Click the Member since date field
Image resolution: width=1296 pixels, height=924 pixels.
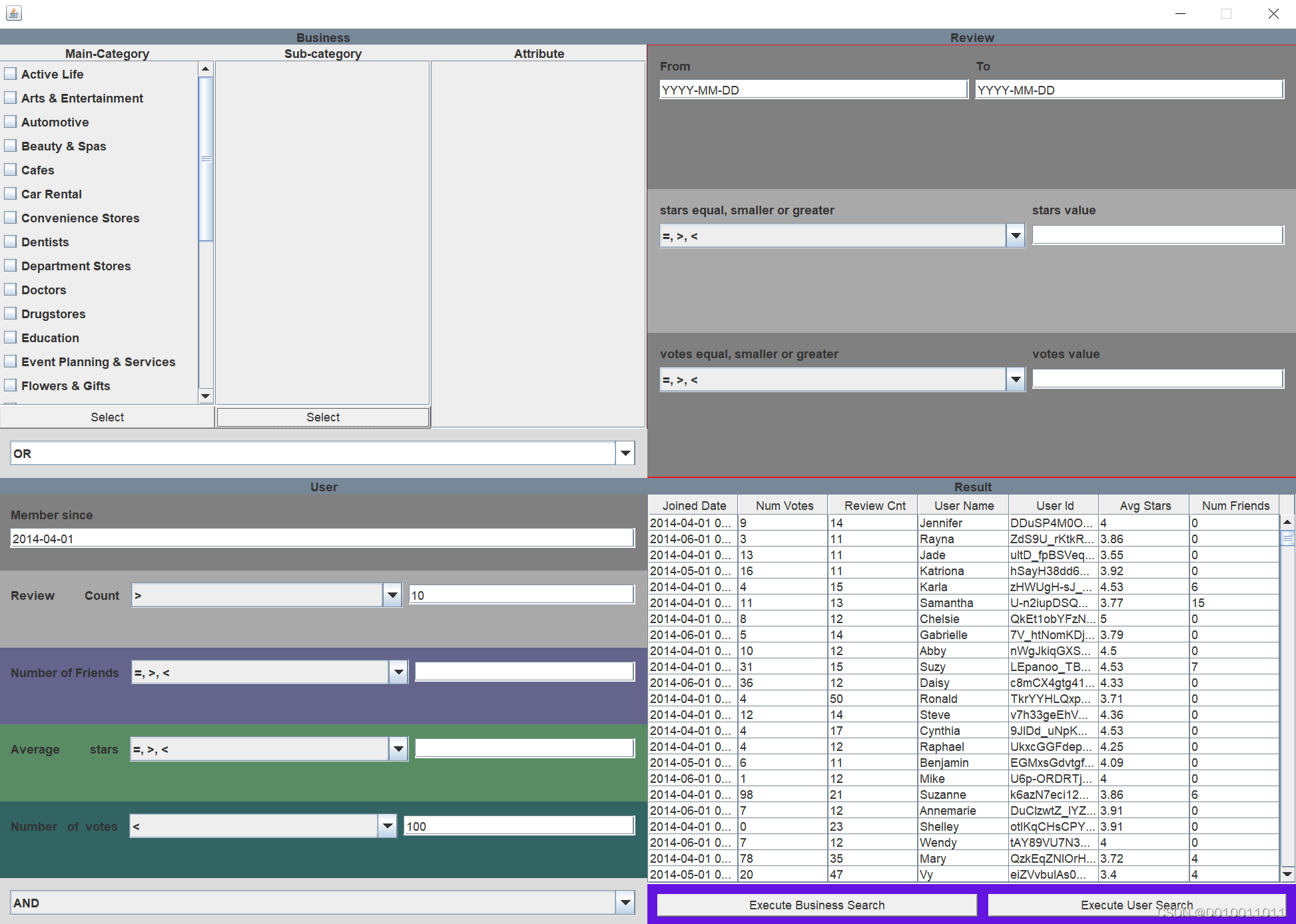[322, 539]
